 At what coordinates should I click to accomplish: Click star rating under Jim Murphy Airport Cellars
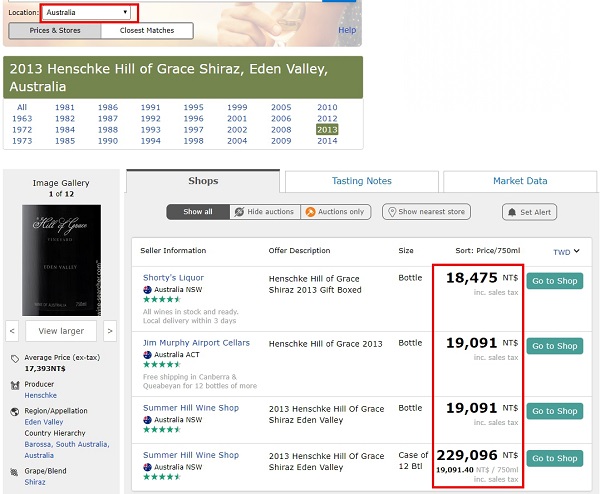pos(161,364)
